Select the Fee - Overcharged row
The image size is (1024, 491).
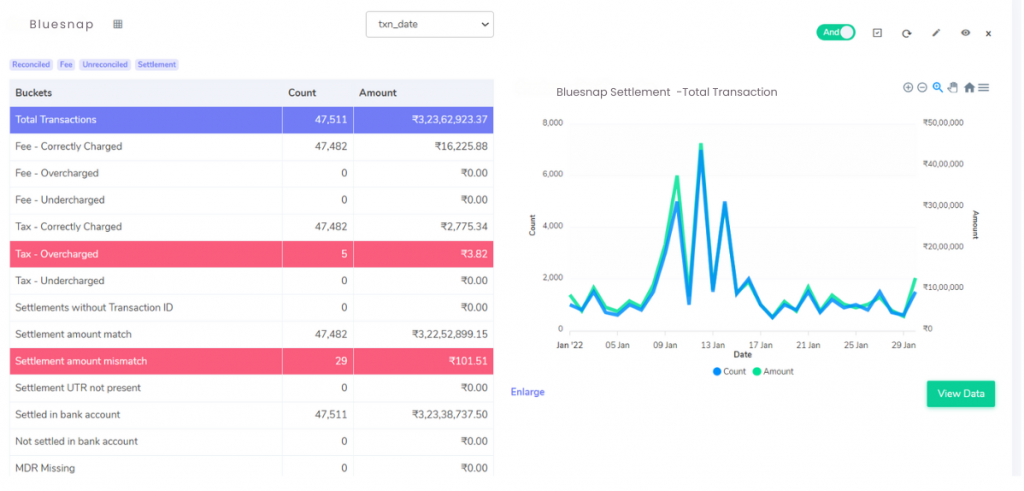coord(251,174)
